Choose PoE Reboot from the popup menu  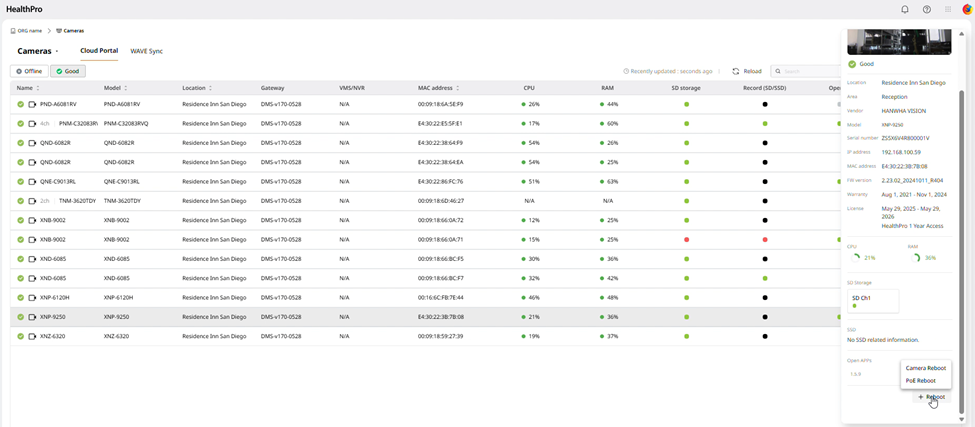click(920, 380)
